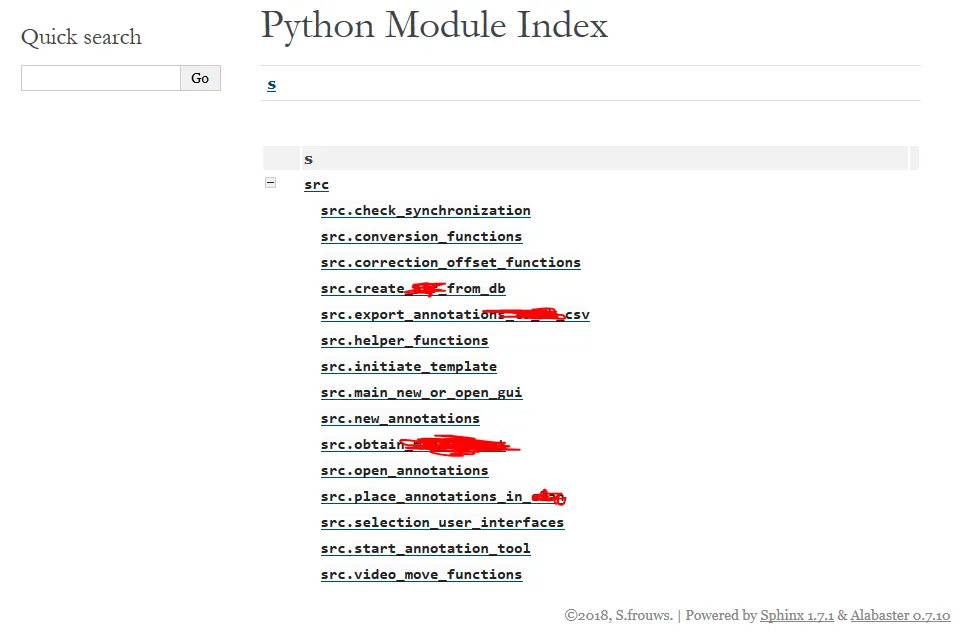Screen dimensions: 964x633
Task: Open src.selection_user_interfaces module
Action: point(442,523)
